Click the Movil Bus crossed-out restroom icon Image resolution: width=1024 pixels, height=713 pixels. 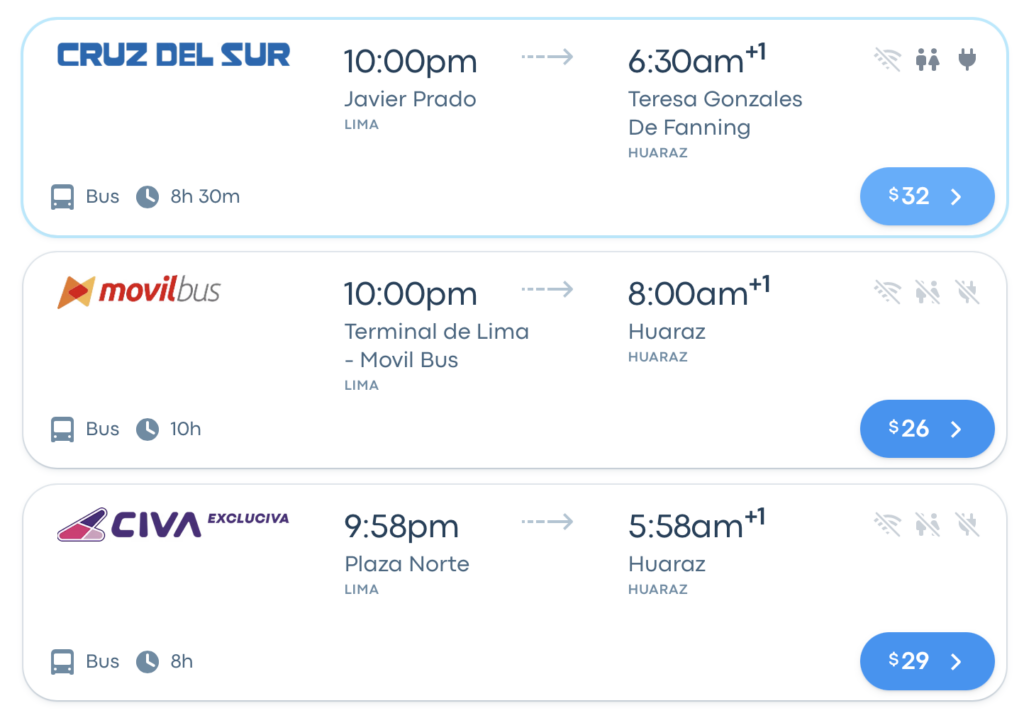(x=927, y=292)
